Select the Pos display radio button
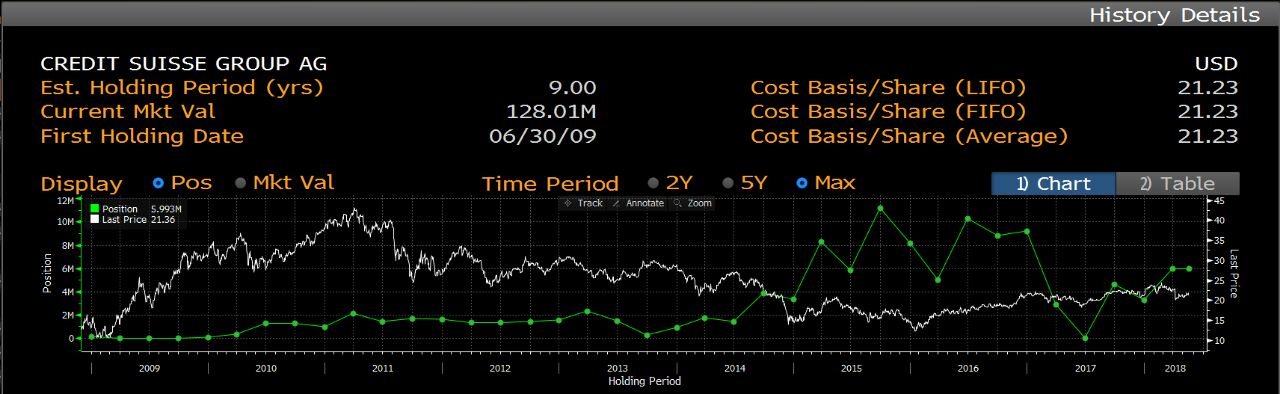 158,183
